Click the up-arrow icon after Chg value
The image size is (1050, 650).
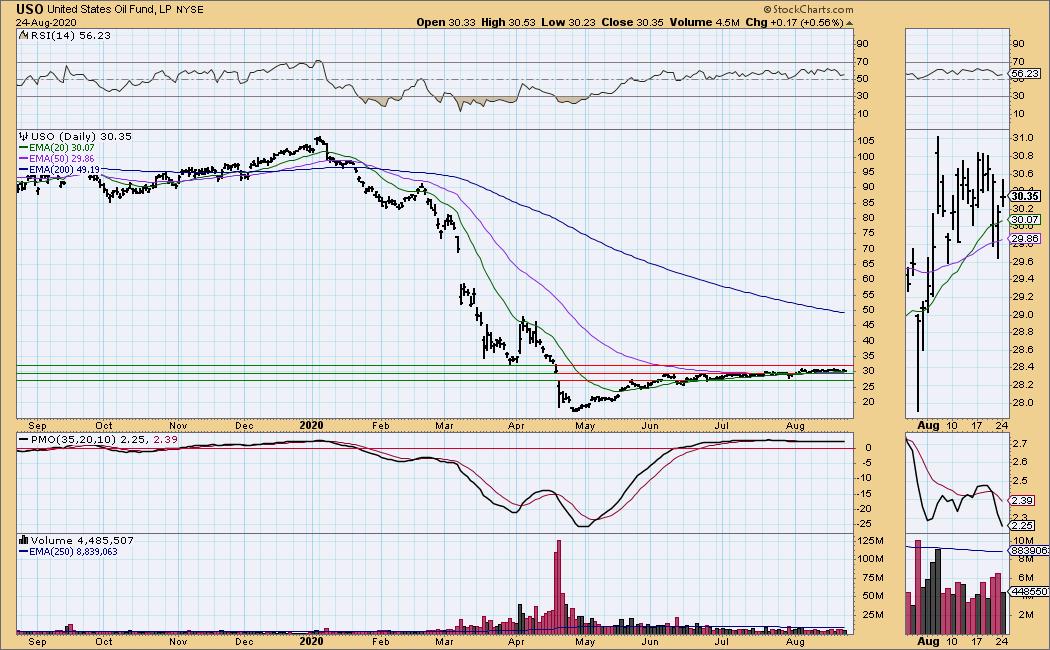pyautogui.click(x=849, y=23)
